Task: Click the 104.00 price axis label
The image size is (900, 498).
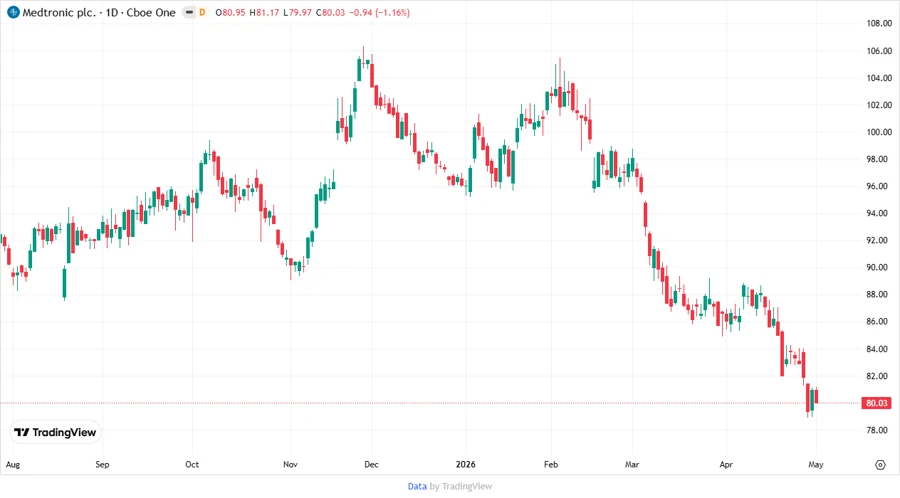Action: coord(879,78)
